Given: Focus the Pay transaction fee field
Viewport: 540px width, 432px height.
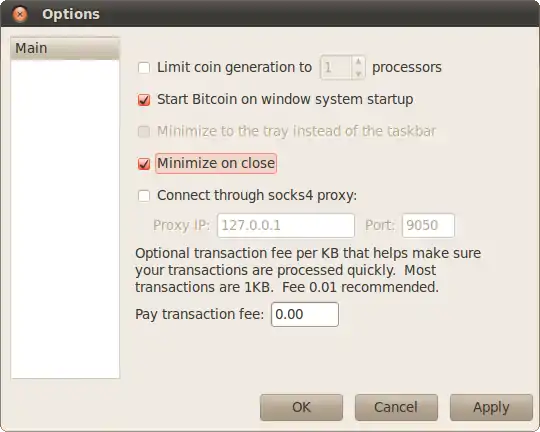Looking at the screenshot, I should click(305, 314).
